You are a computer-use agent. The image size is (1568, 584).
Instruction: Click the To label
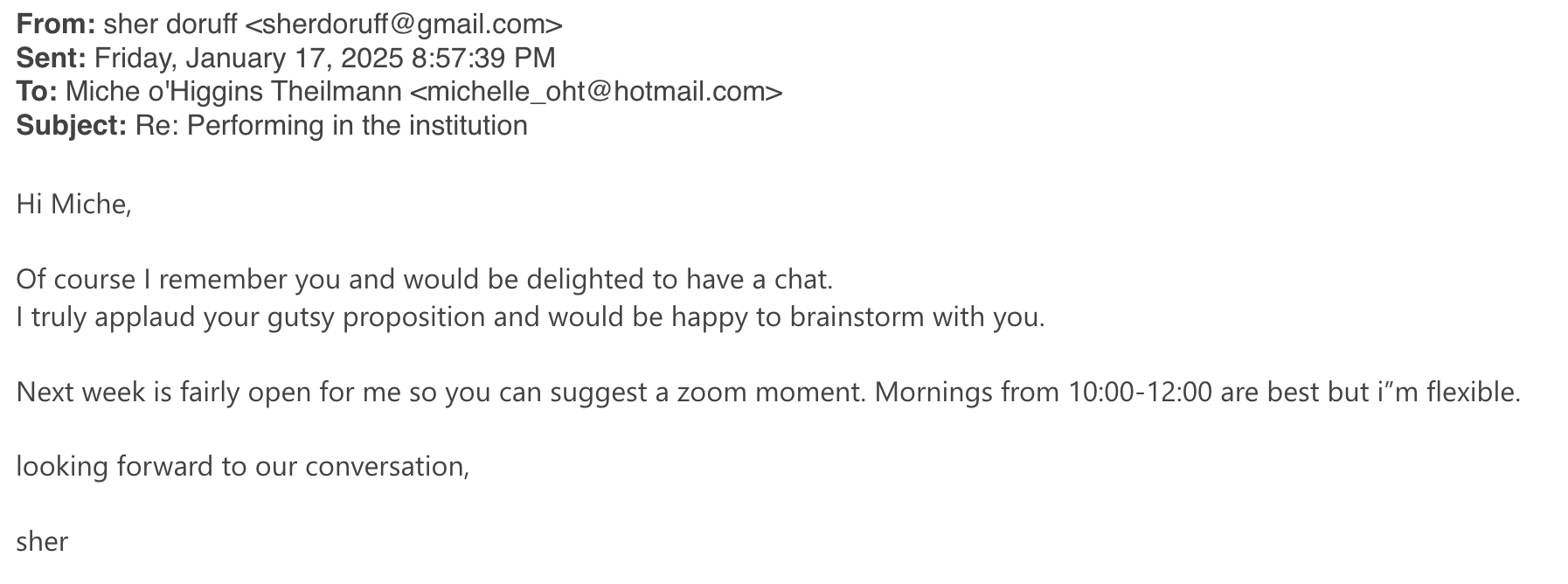37,92
